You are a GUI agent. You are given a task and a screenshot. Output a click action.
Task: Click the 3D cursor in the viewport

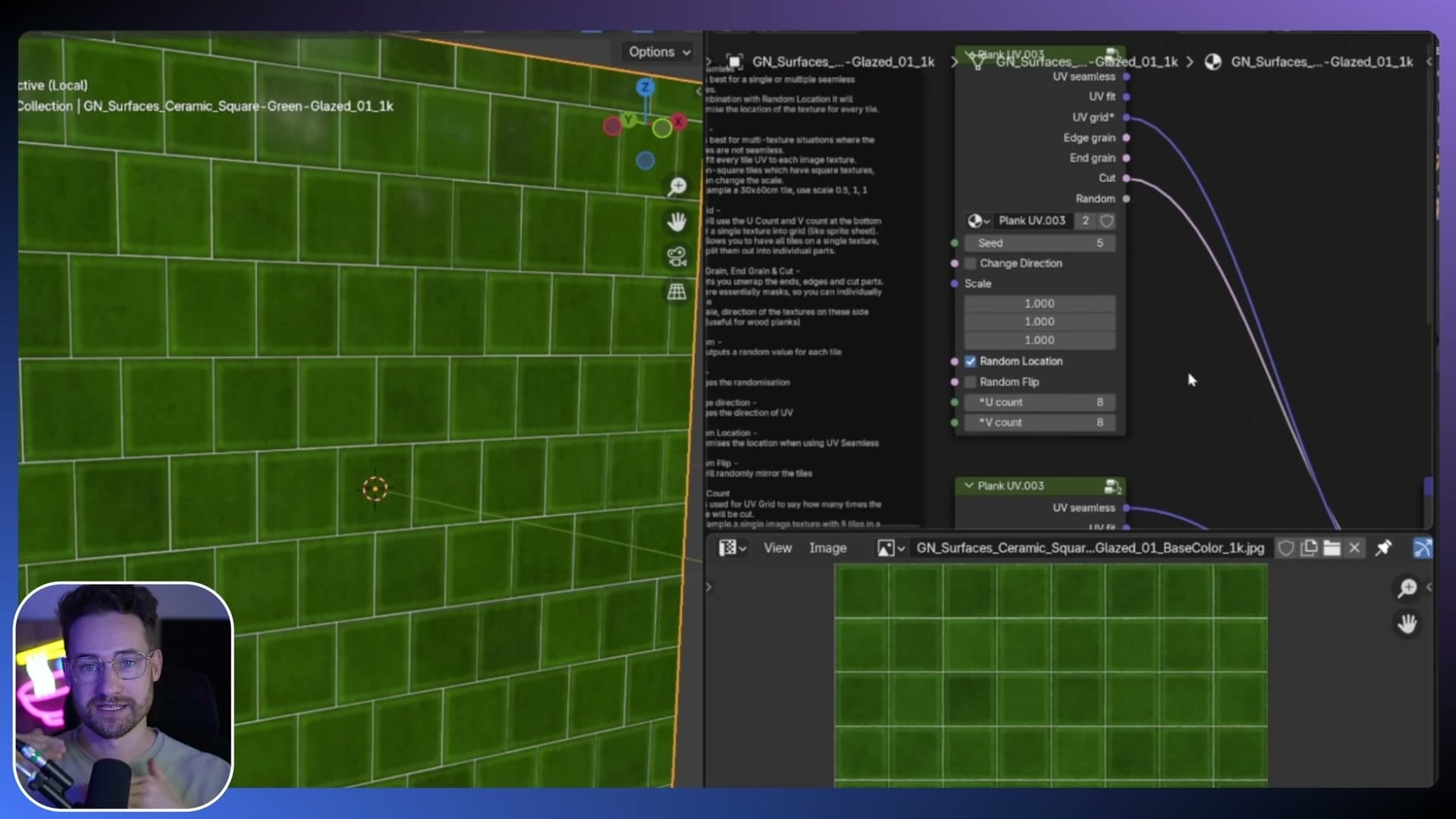coord(375,489)
